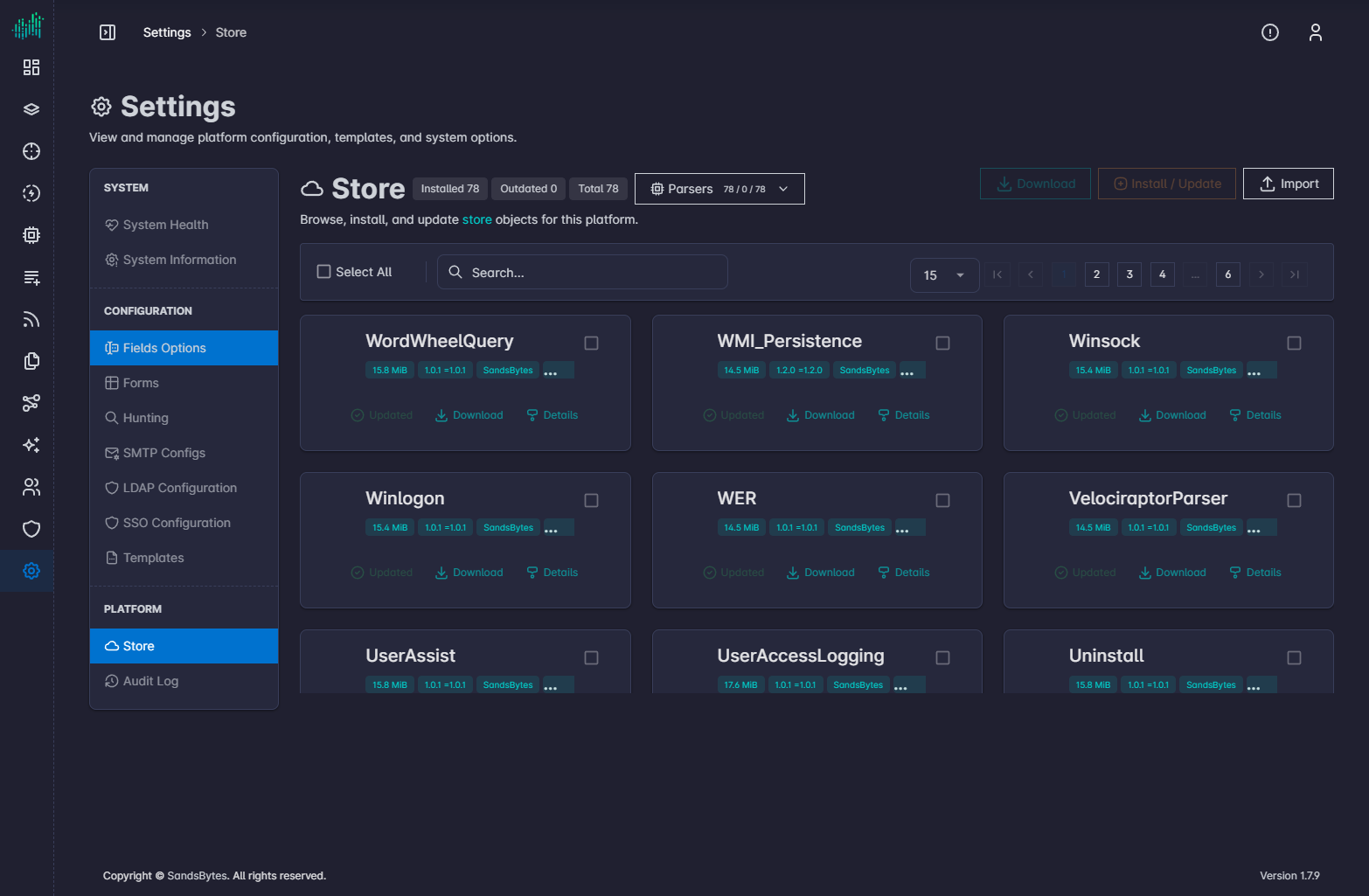
Task: Open Audit Log page
Action: 184,681
